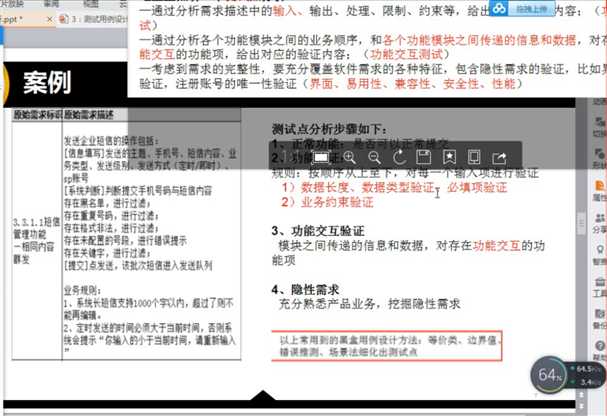Switch to the second document tab
Viewport: 607px width, 416px height.
[93, 19]
